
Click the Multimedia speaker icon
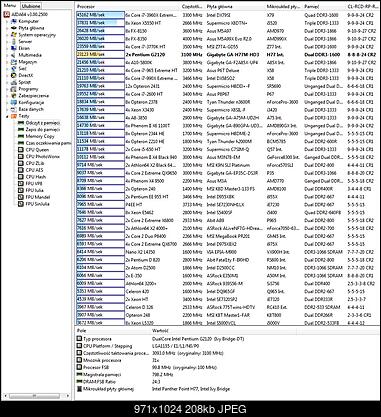click(14, 55)
